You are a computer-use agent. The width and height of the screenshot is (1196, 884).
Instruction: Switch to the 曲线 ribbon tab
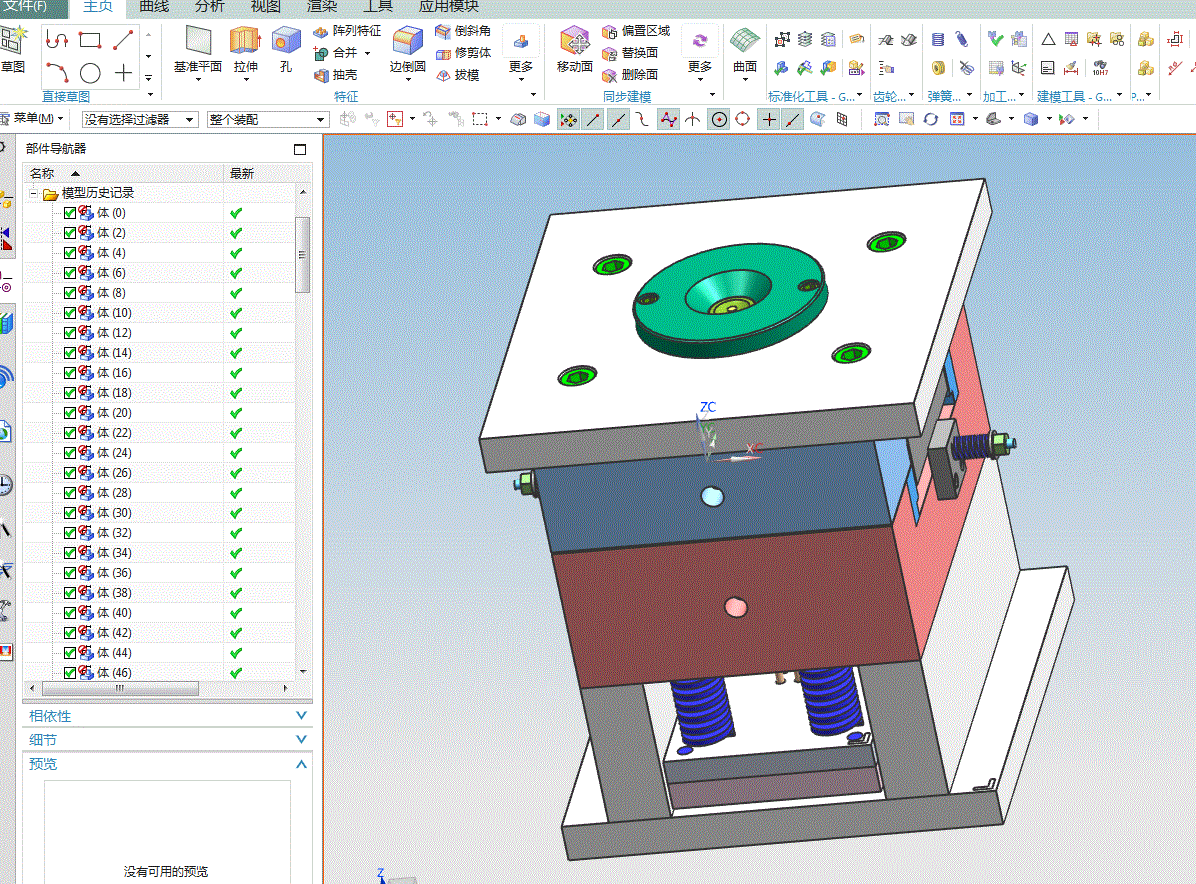(x=154, y=7)
